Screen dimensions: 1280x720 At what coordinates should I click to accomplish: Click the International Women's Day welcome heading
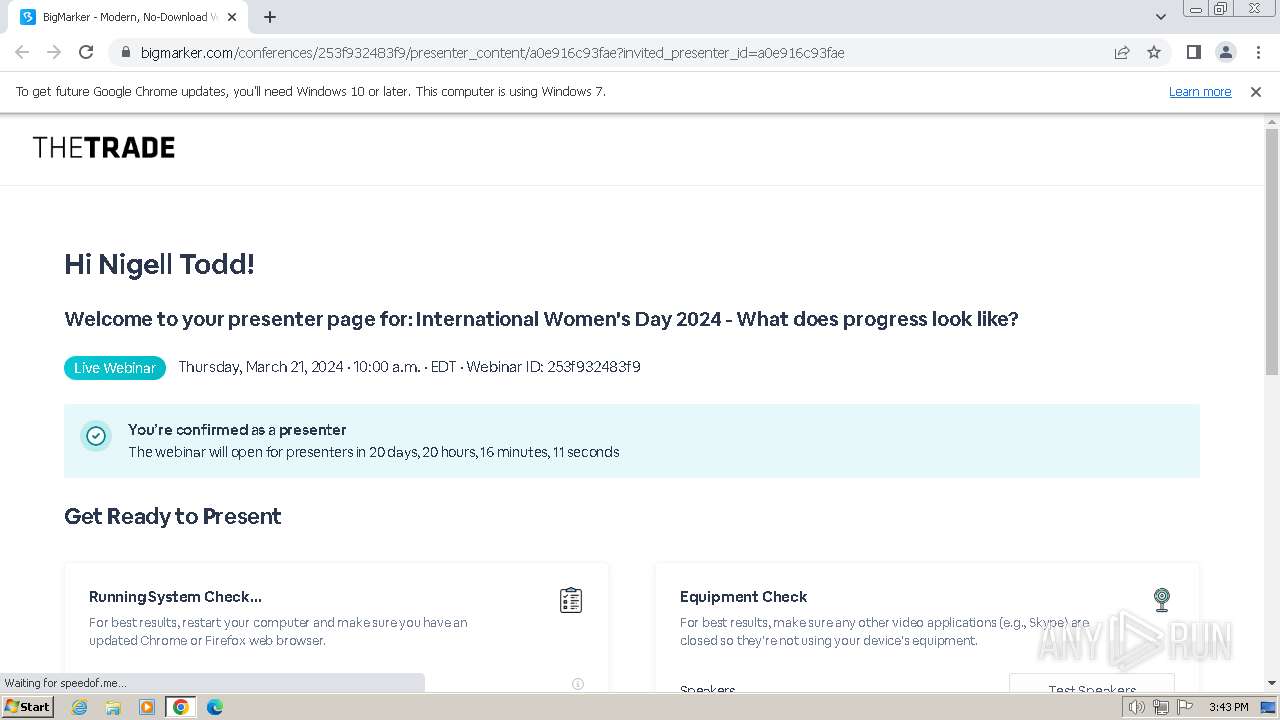pos(541,319)
